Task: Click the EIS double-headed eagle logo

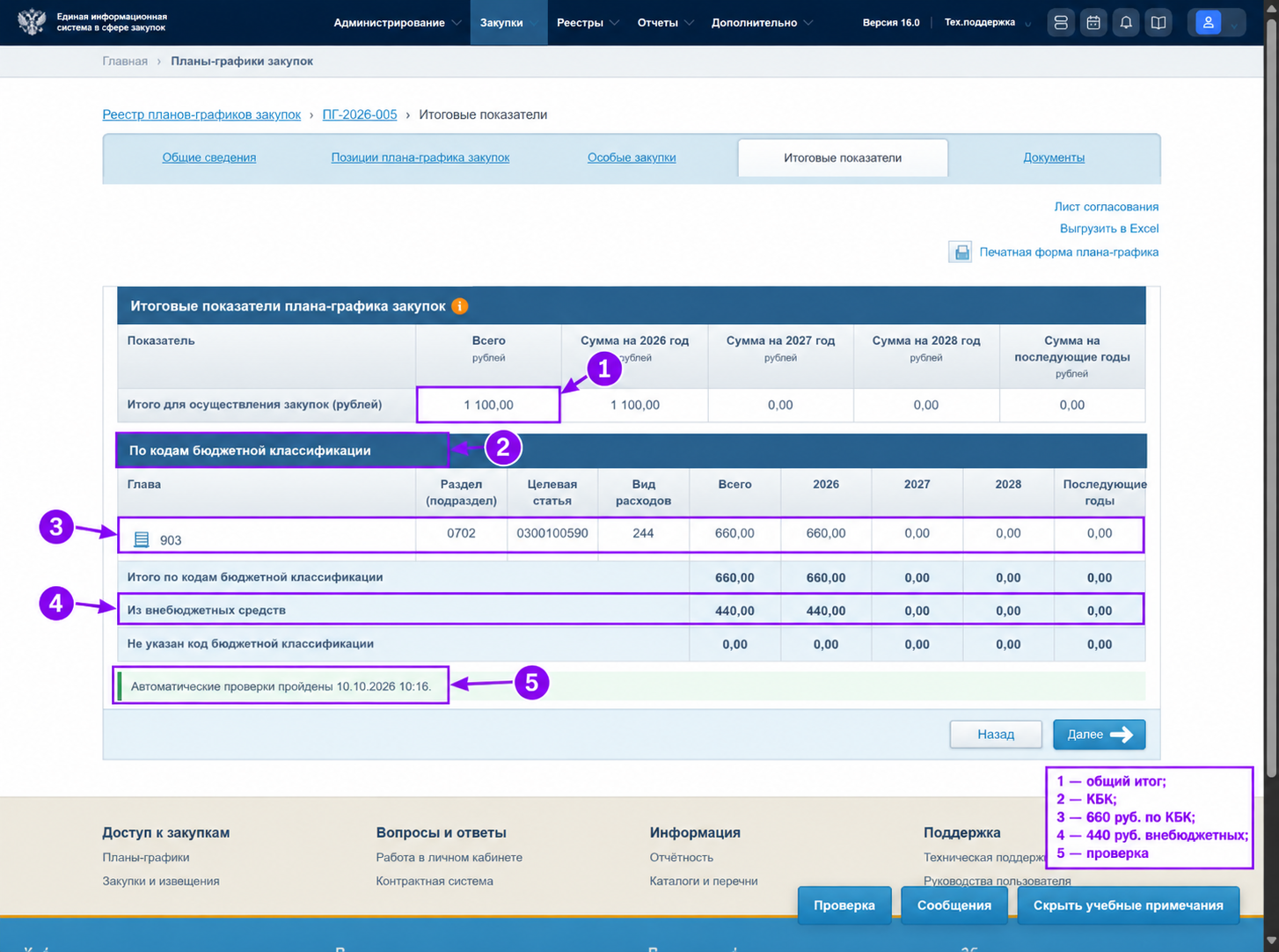Action: click(x=32, y=22)
